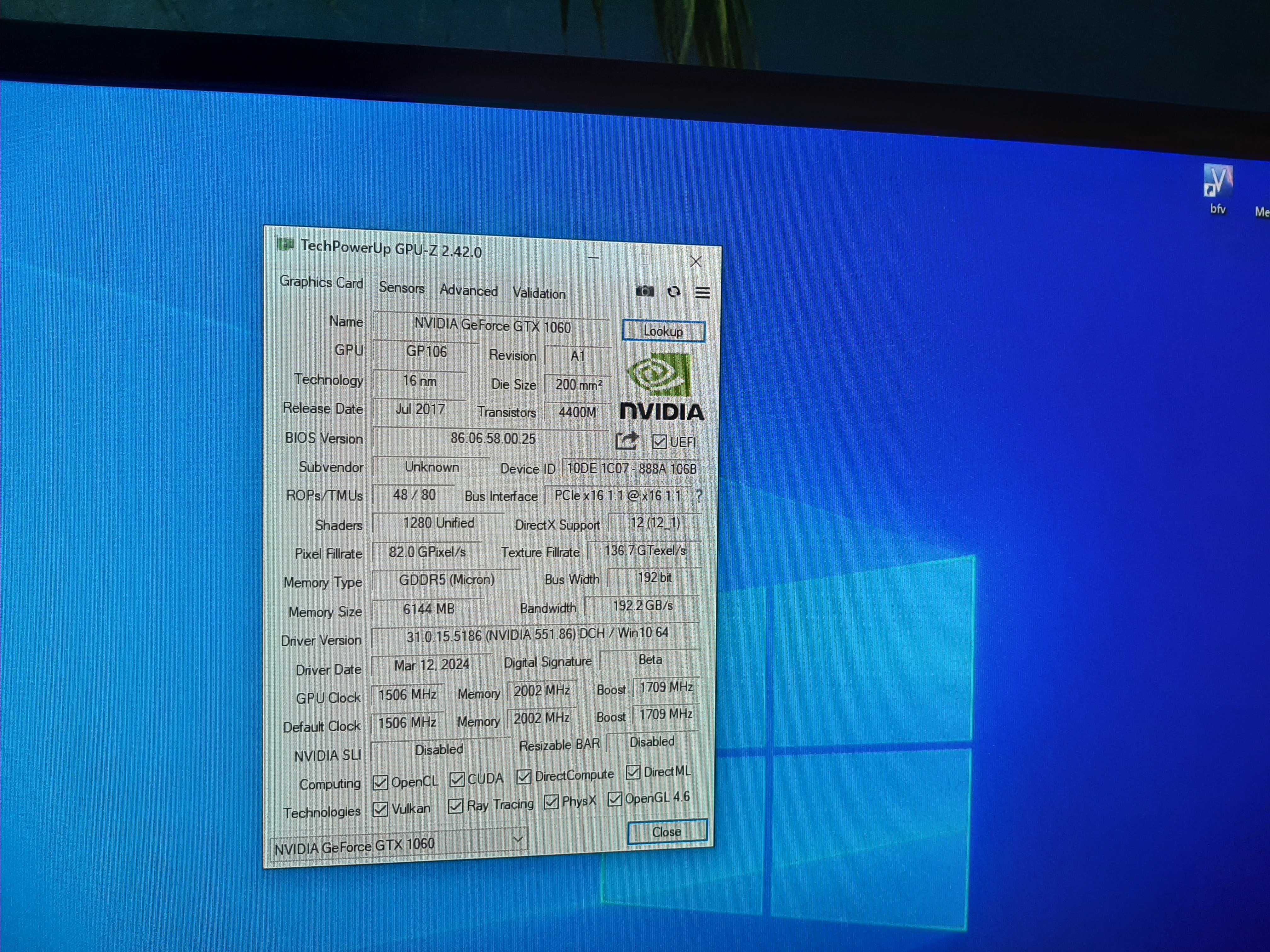
Task: Click the Memory Size value 6144 MB
Action: (x=428, y=608)
